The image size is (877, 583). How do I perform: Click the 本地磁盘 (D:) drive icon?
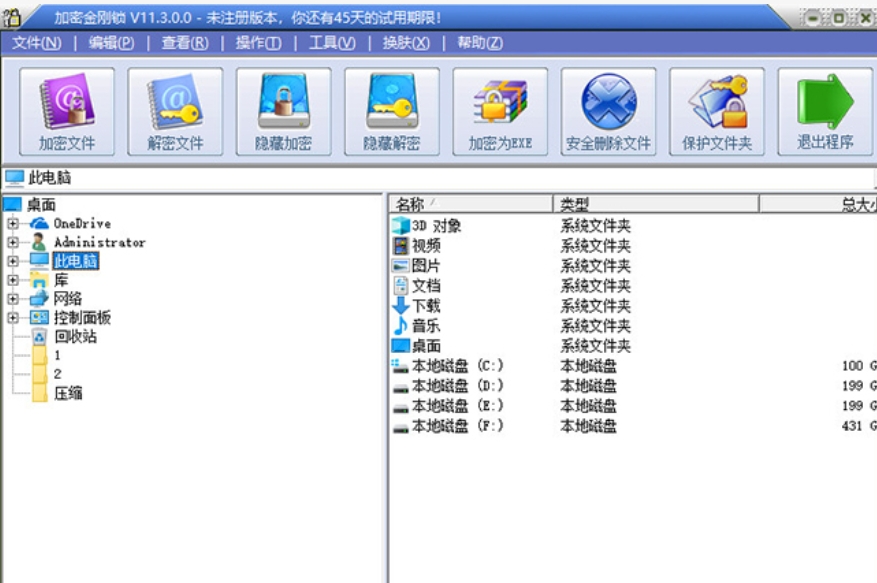pyautogui.click(x=400, y=387)
